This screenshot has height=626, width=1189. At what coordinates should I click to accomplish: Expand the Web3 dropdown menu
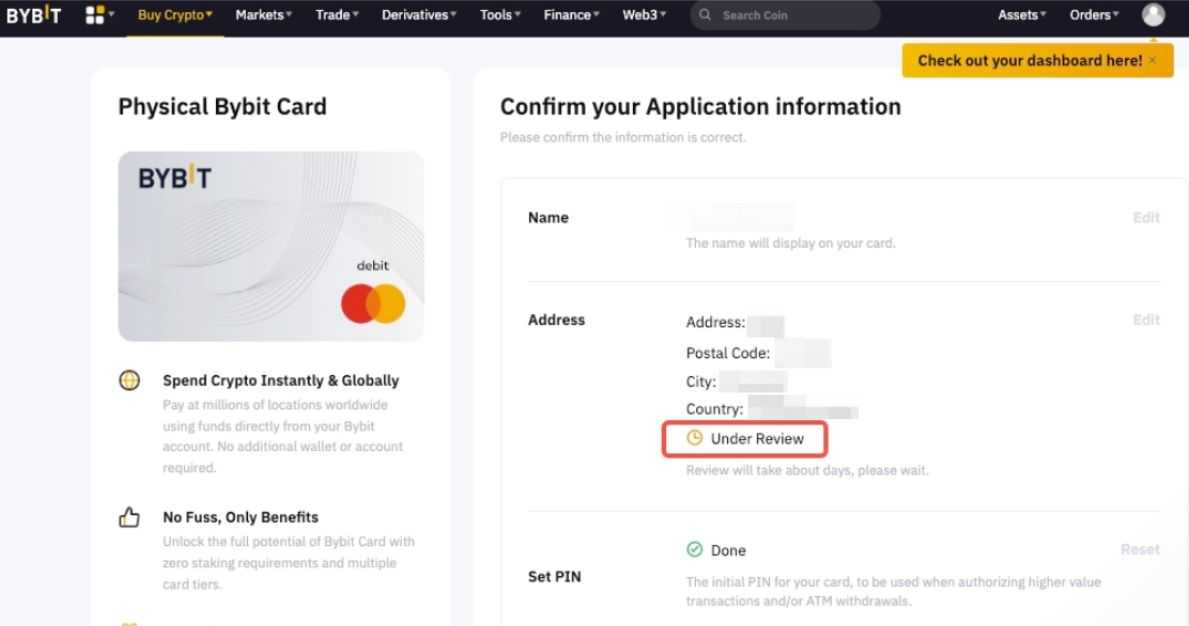point(644,14)
